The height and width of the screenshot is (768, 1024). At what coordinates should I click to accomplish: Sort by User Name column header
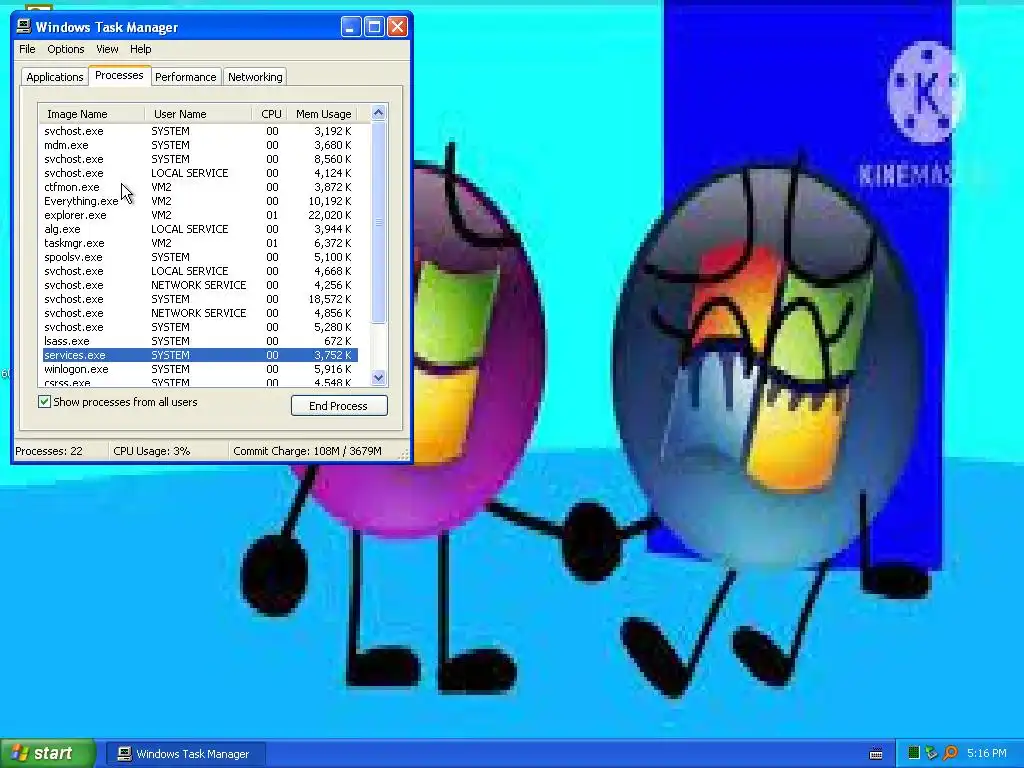pos(198,114)
